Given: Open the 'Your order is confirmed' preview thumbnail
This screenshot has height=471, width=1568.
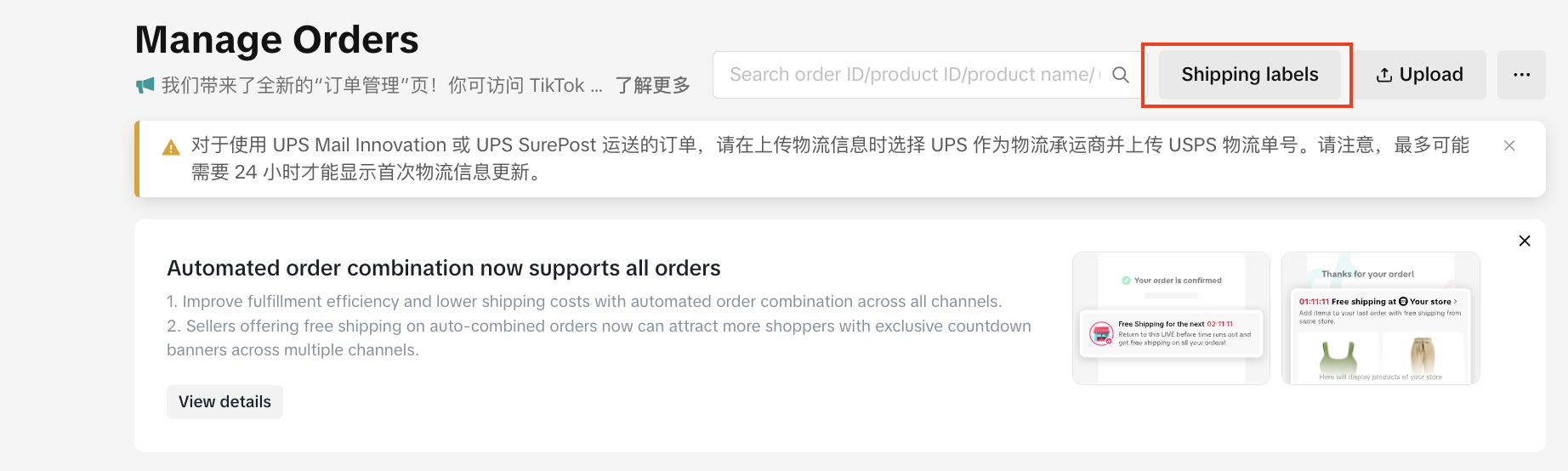Looking at the screenshot, I should 1171,318.
